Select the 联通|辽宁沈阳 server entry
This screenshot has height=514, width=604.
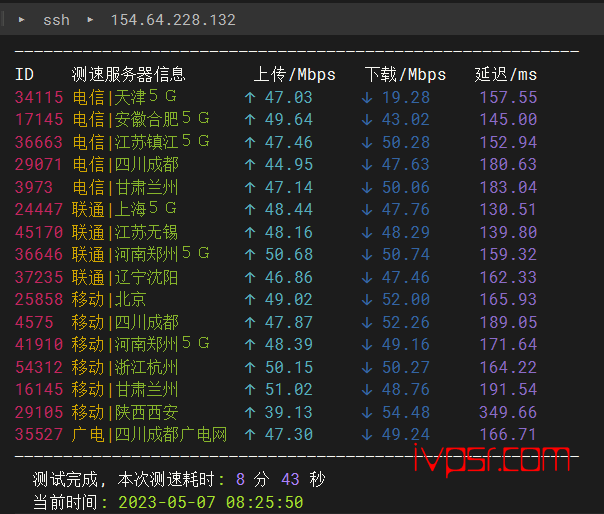125,277
